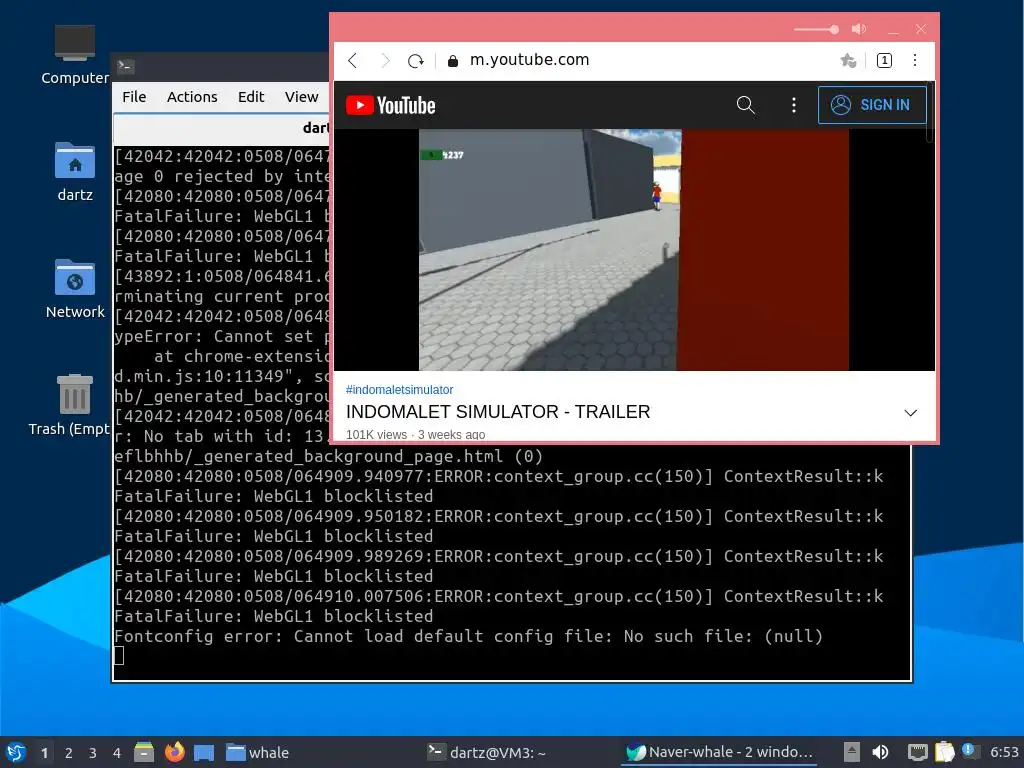Click the Indomalet Simulator video player
The image size is (1024, 768).
tap(633, 249)
